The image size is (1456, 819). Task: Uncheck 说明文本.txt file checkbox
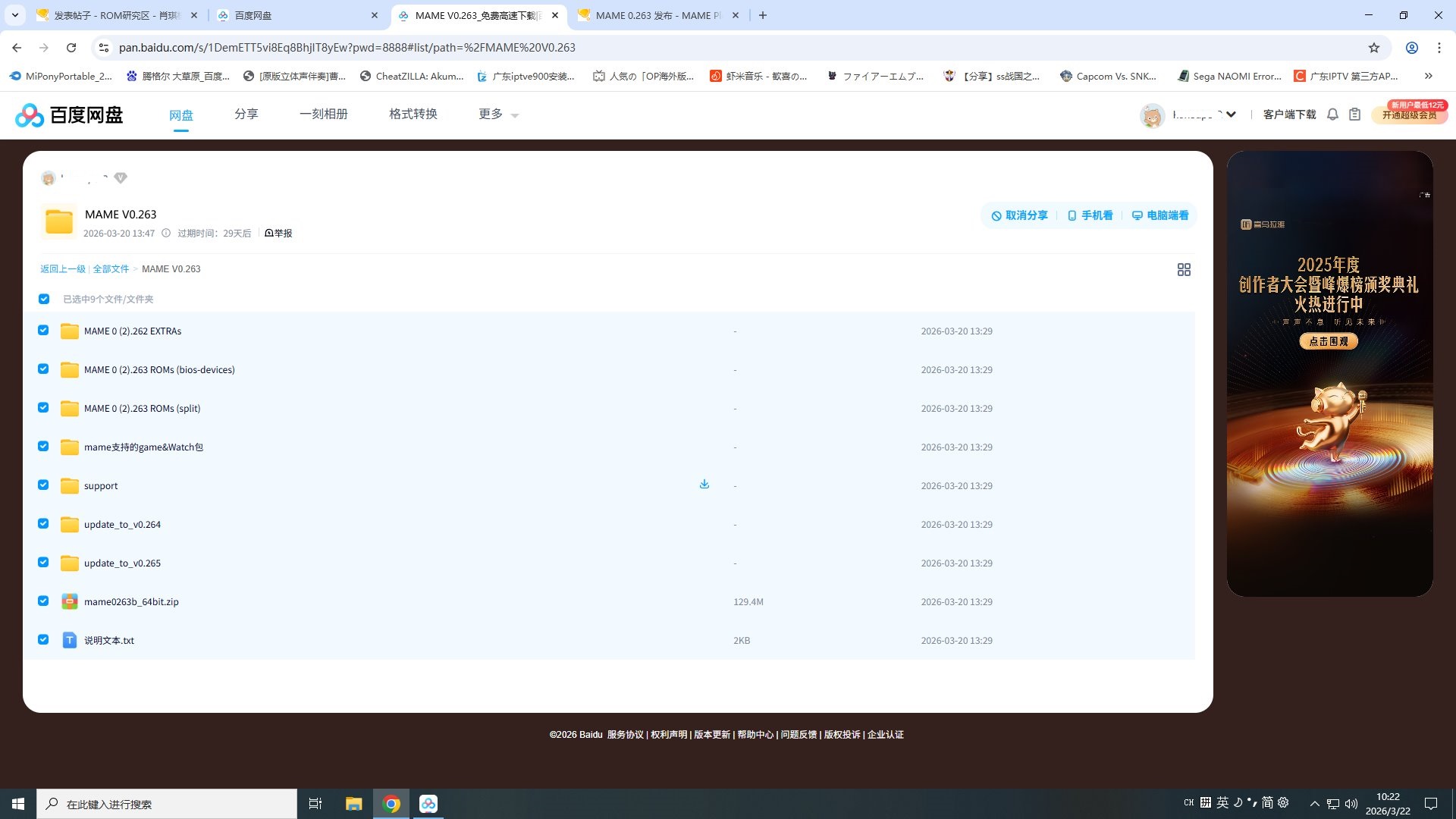coord(43,640)
